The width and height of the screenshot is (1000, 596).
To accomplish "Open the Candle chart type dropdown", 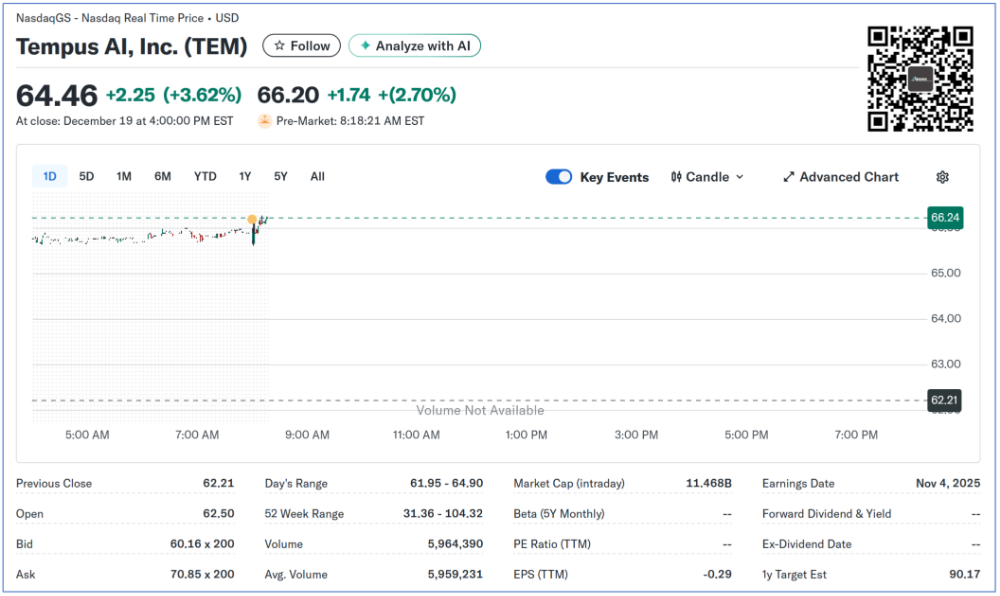I will 707,177.
